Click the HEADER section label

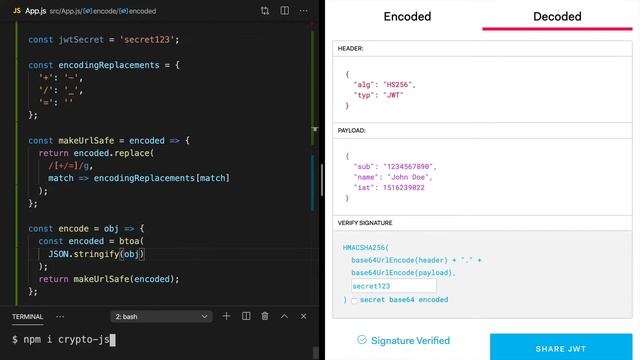pos(350,49)
